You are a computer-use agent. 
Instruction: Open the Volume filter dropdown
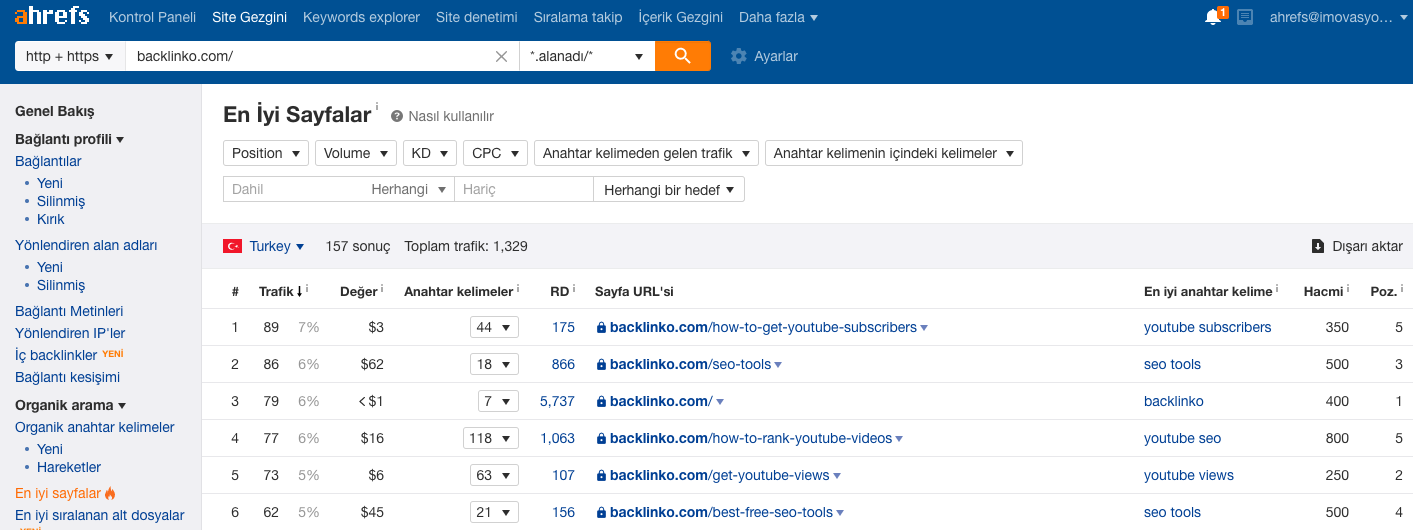click(x=356, y=153)
